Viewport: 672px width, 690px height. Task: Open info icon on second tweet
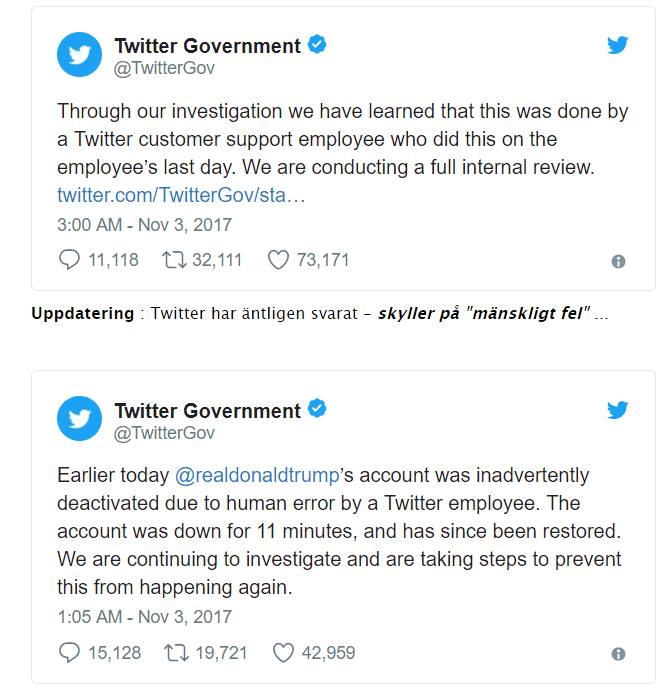coord(618,654)
